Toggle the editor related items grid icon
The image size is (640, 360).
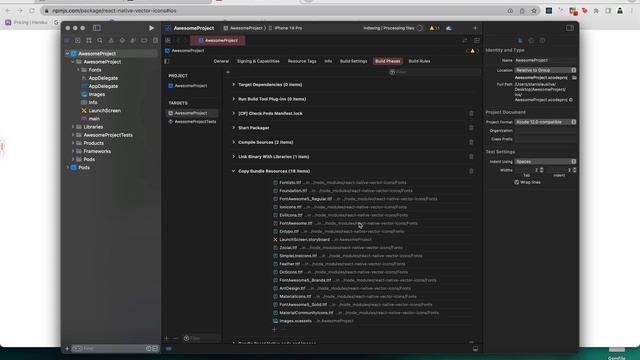pyautogui.click(x=168, y=40)
